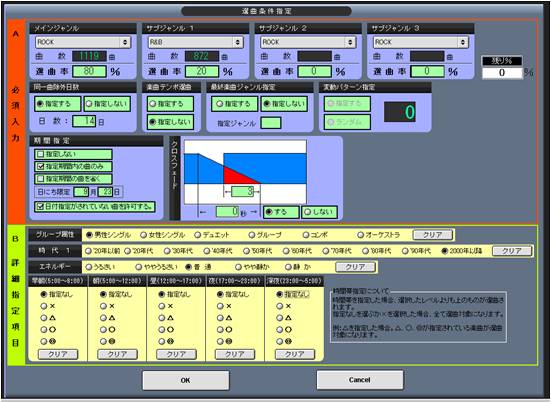Select the 2000年以降 era option
Image resolution: width=551 pixels, height=403 pixels.
(462, 251)
